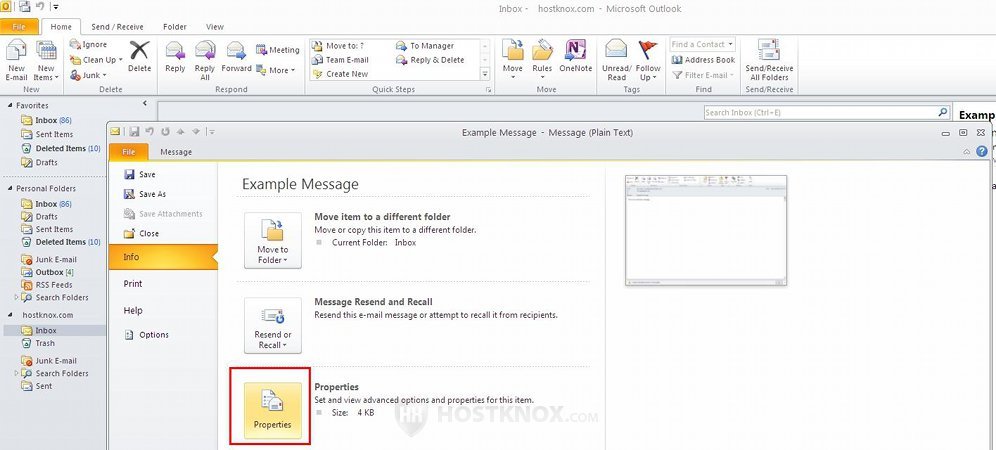
Task: Expand Search Folders under Personal Folders
Action: pos(17,297)
